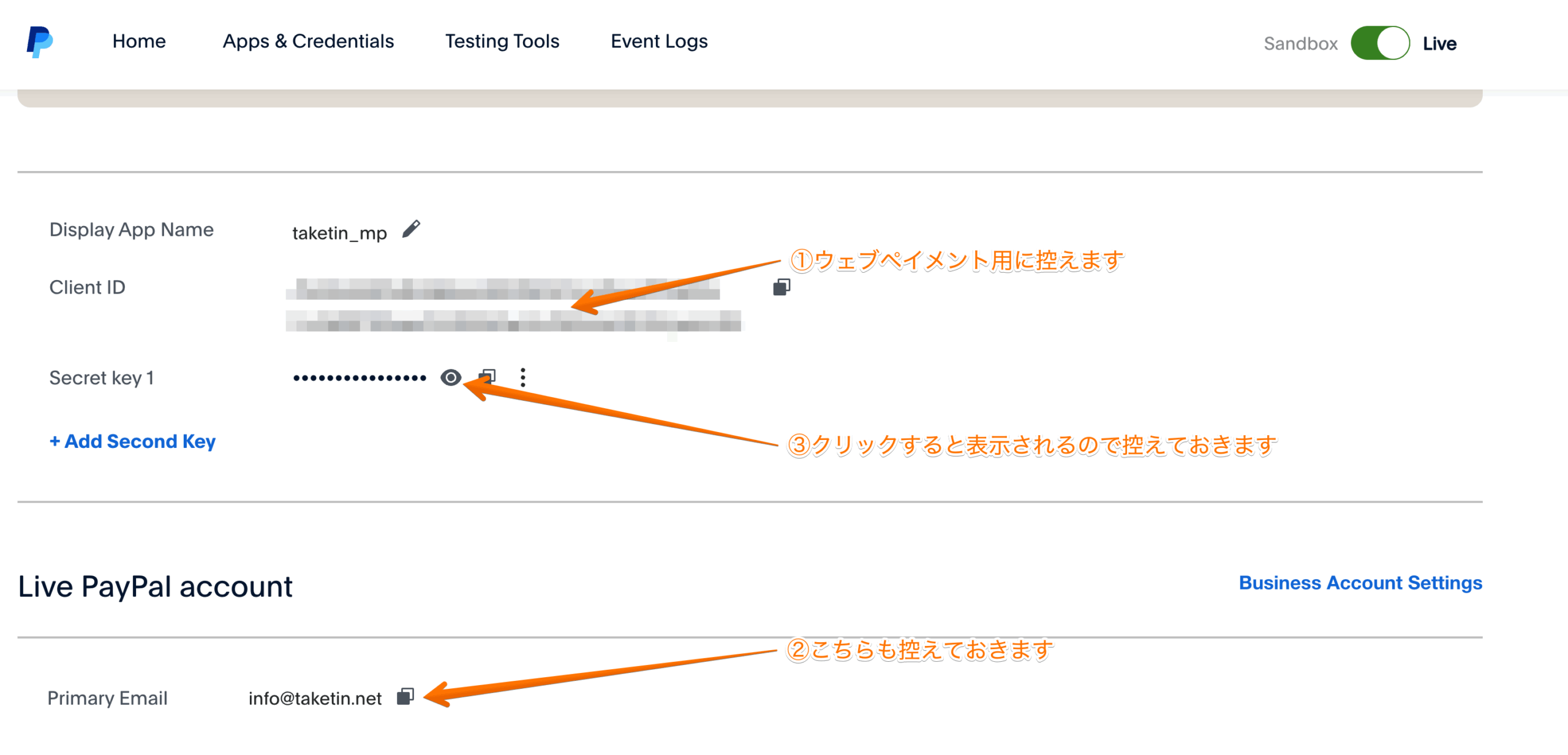
Task: Copy the Primary Email address
Action: 405,696
